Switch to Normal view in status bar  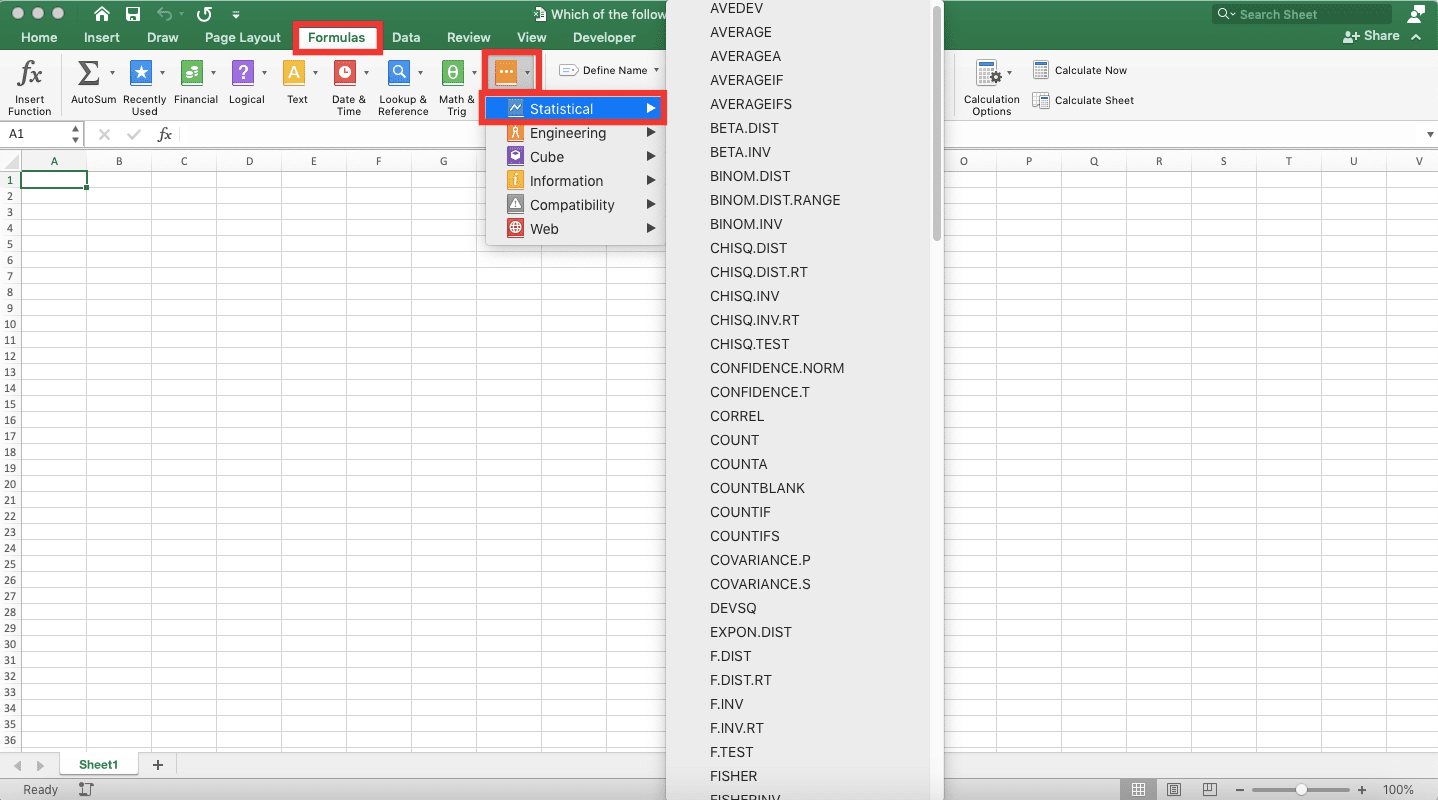coord(1138,790)
